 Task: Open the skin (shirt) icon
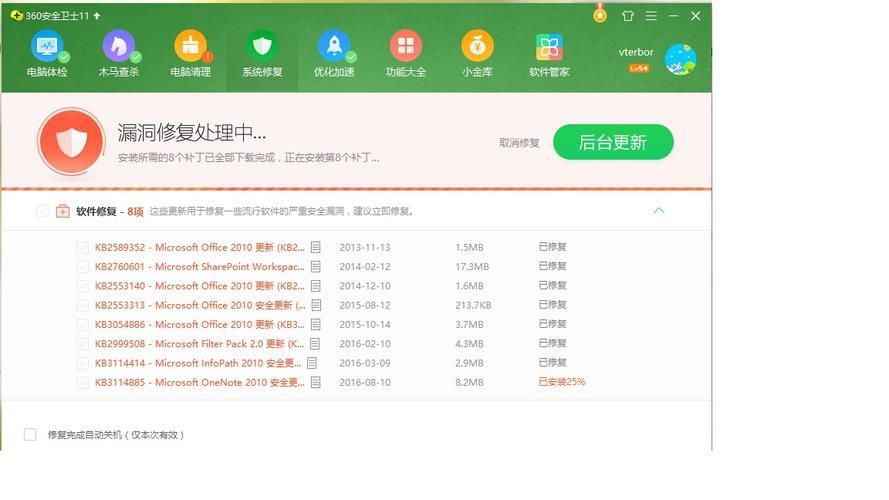628,16
